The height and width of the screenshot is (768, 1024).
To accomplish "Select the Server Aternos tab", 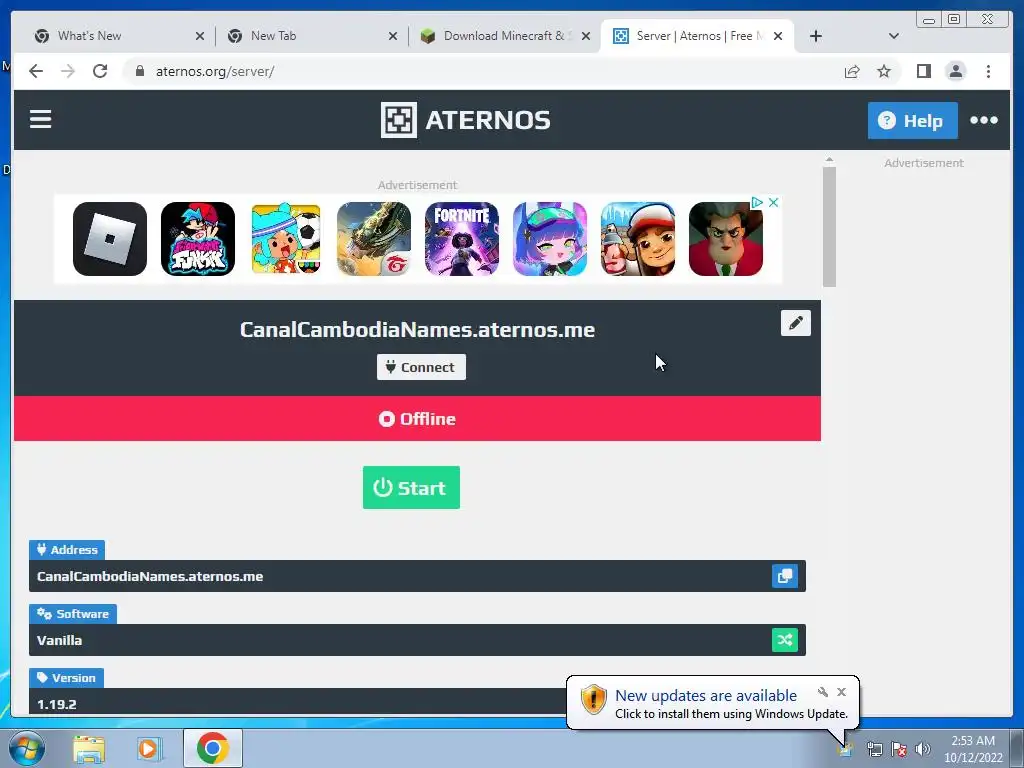I will coord(697,36).
